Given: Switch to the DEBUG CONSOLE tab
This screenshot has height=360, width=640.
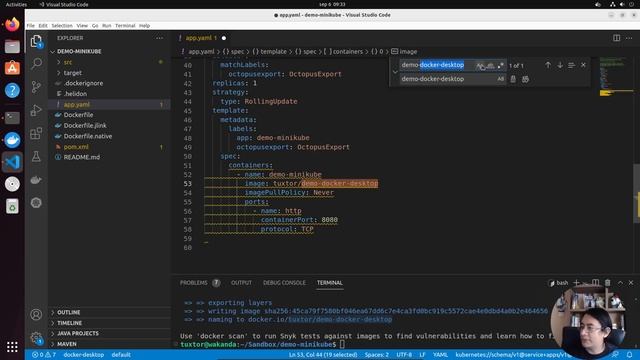Looking at the screenshot, I should point(284,282).
